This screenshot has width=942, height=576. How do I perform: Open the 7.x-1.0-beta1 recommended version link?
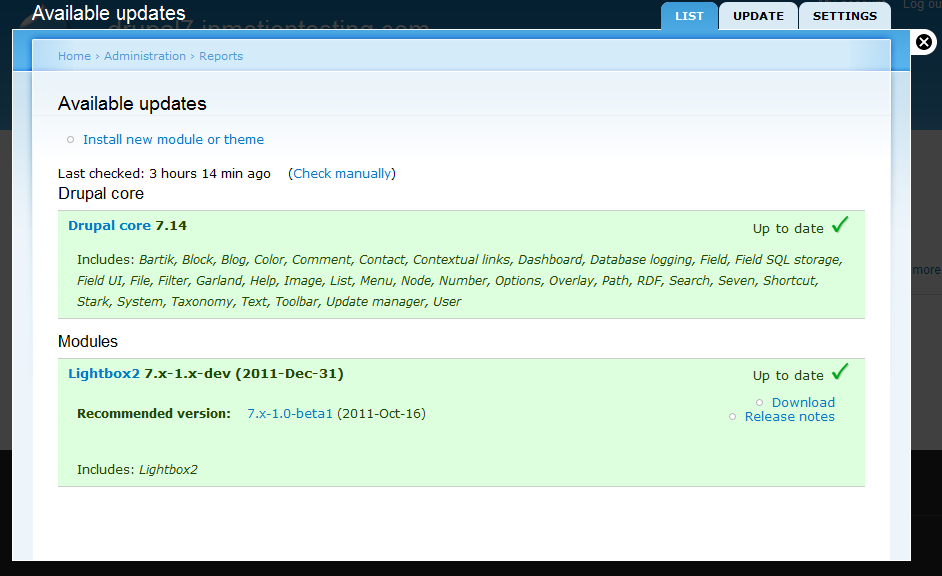(x=290, y=414)
